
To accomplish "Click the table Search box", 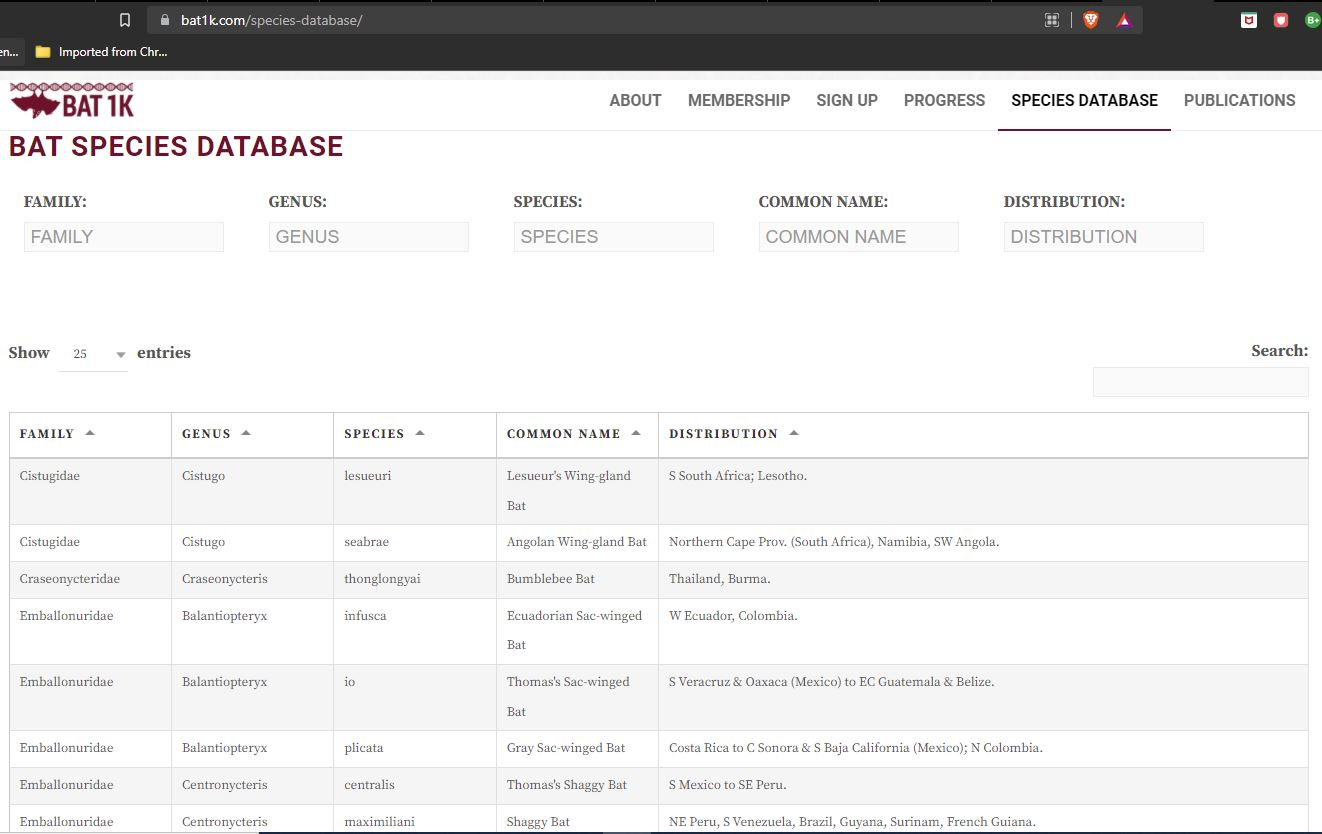I will click(x=1200, y=382).
